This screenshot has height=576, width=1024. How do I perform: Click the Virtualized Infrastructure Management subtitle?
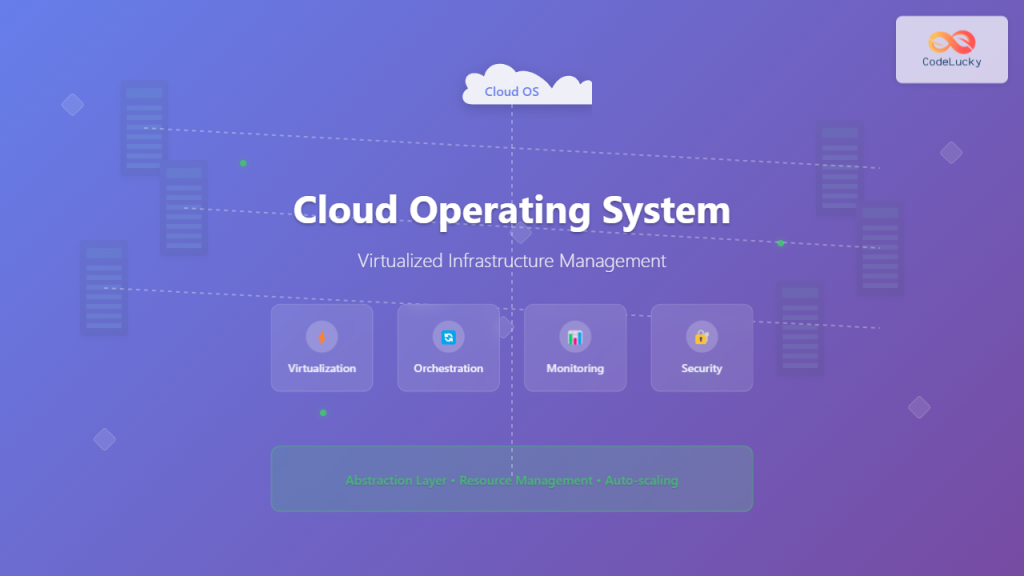click(x=511, y=261)
